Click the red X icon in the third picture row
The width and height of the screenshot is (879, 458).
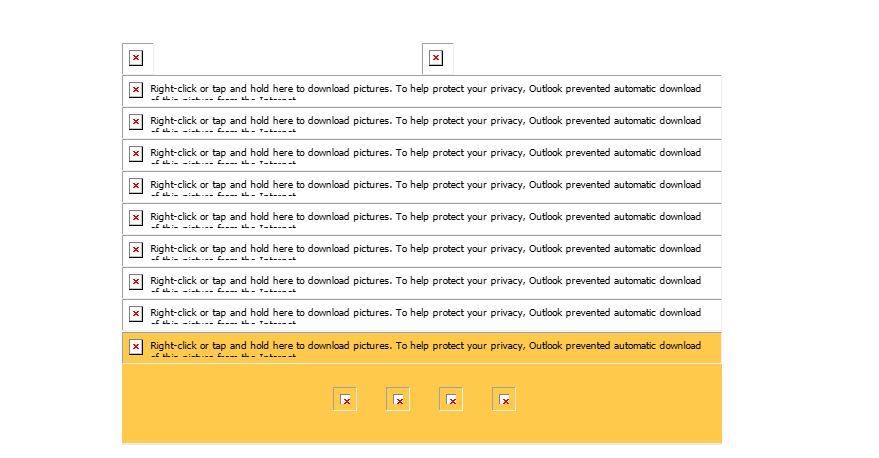coord(136,154)
